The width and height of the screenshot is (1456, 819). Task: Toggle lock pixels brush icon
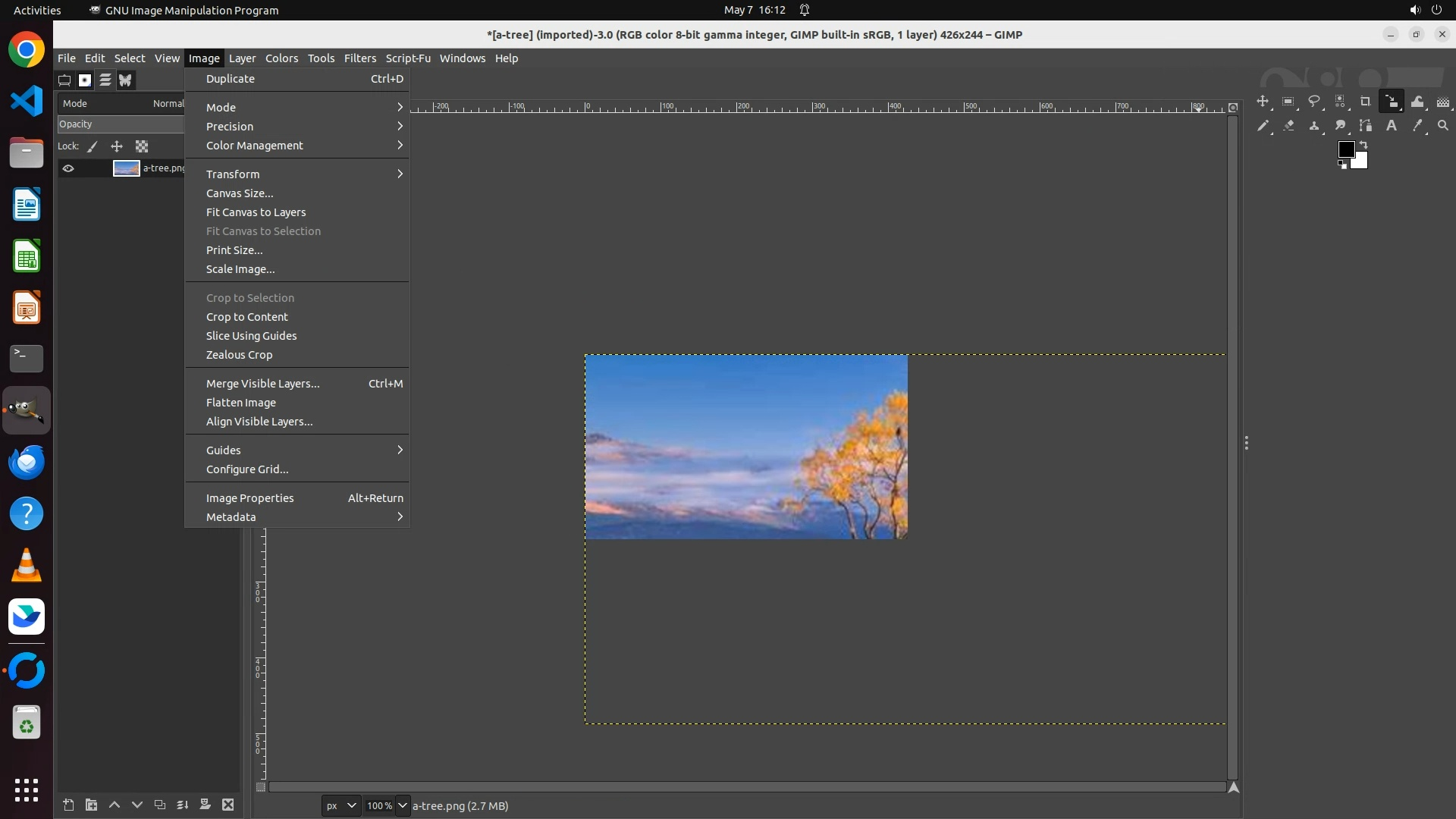[x=93, y=146]
